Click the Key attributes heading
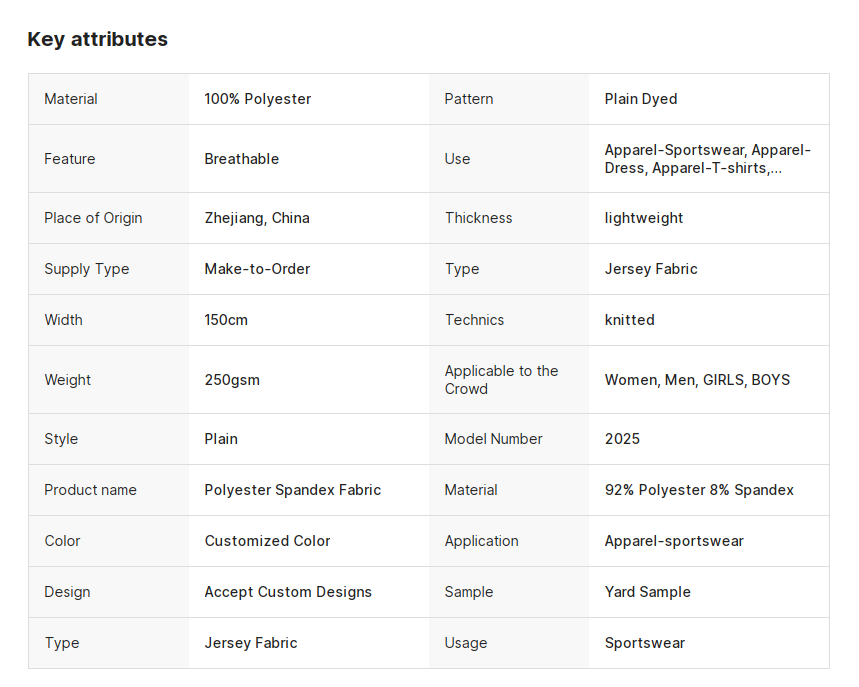859x687 pixels. coord(98,39)
